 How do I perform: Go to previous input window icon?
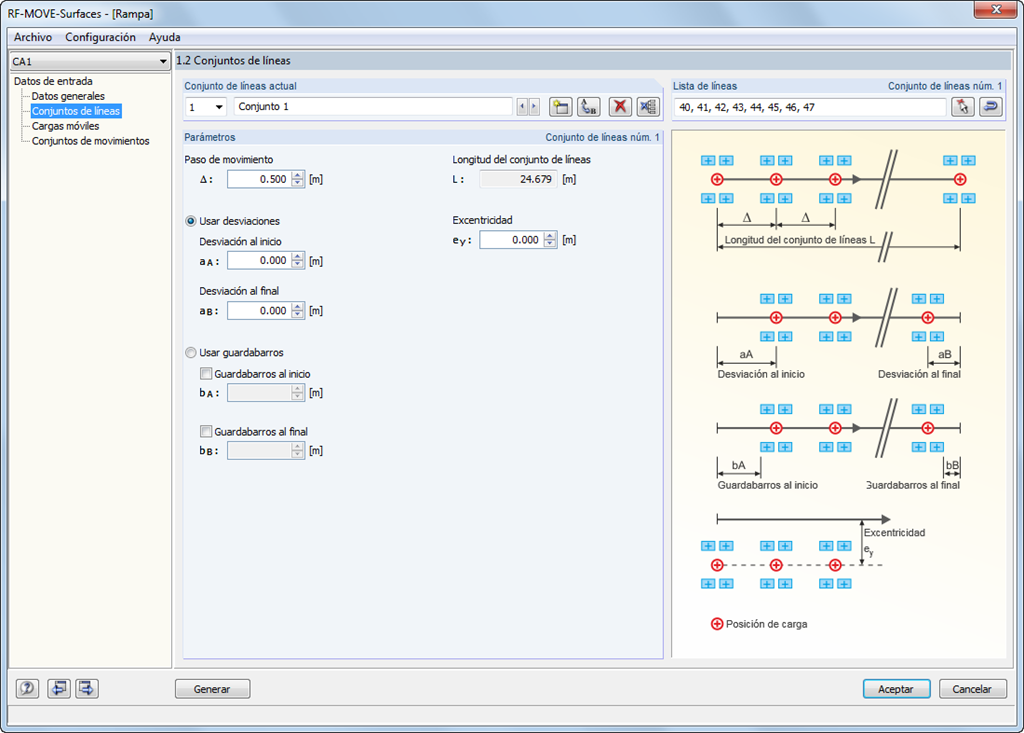coord(59,689)
